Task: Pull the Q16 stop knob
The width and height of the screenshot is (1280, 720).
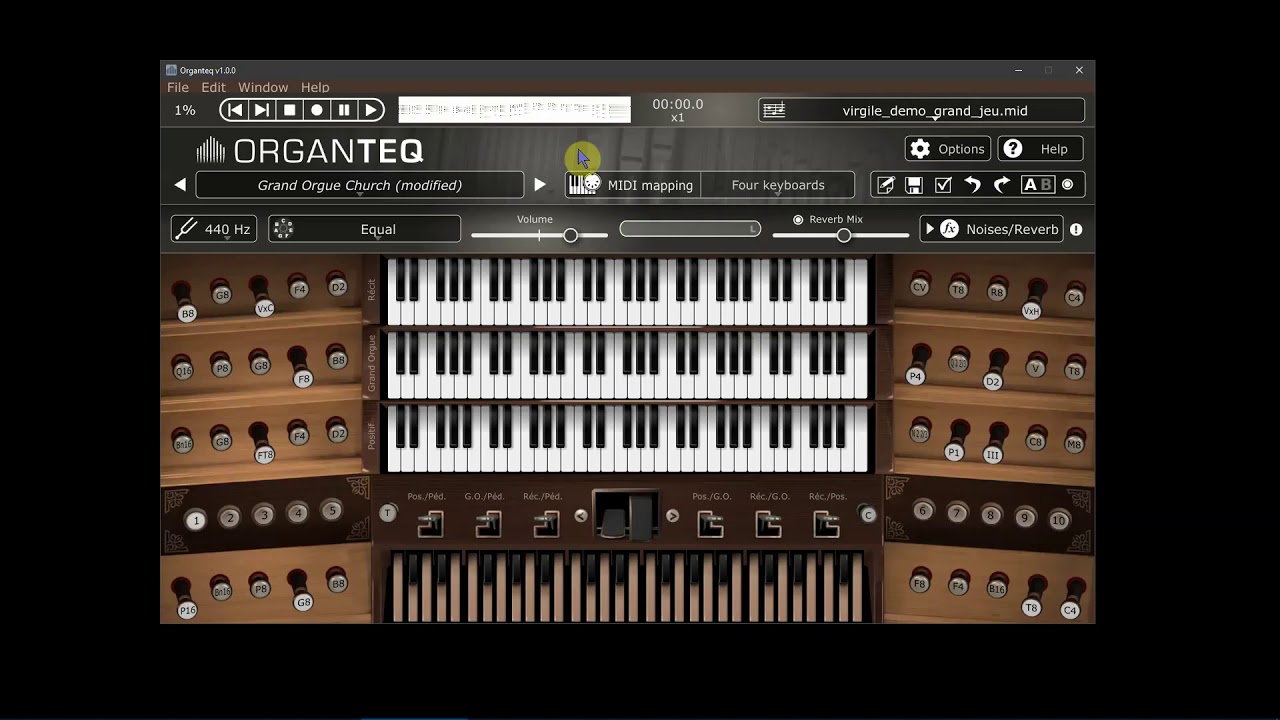Action: (x=183, y=369)
